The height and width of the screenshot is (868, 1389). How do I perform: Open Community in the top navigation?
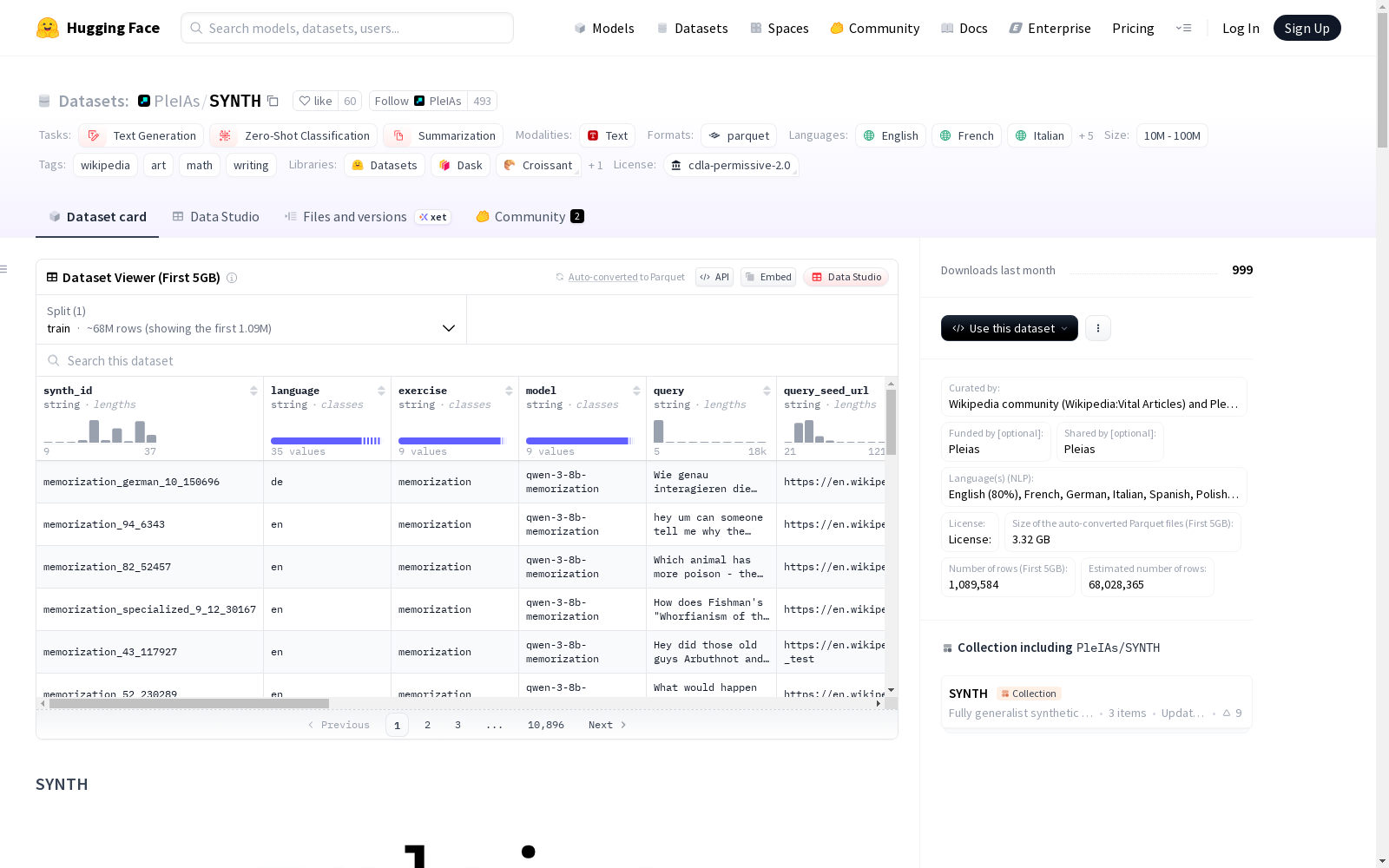point(875,28)
